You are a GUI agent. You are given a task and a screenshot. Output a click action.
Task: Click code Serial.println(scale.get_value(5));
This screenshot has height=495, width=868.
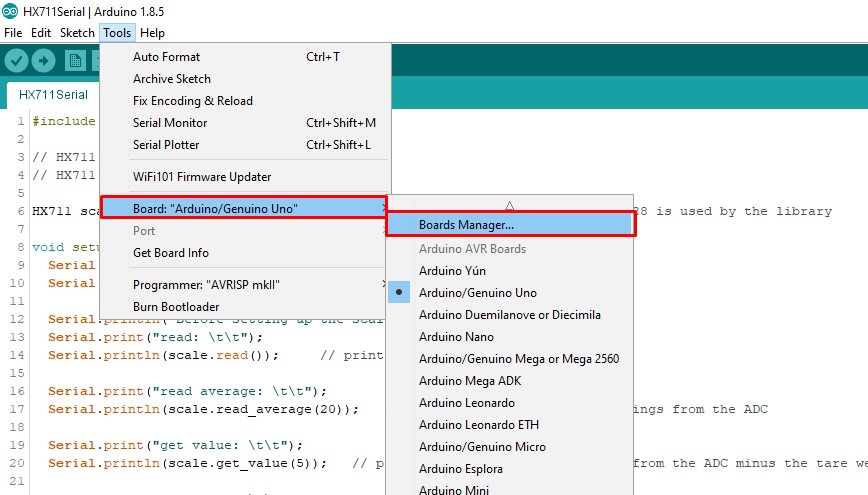click(x=187, y=463)
